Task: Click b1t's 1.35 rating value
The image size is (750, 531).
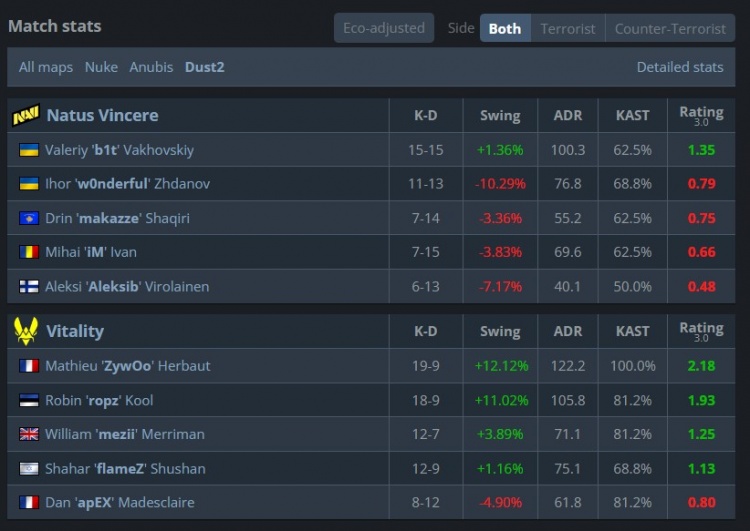Action: [701, 150]
